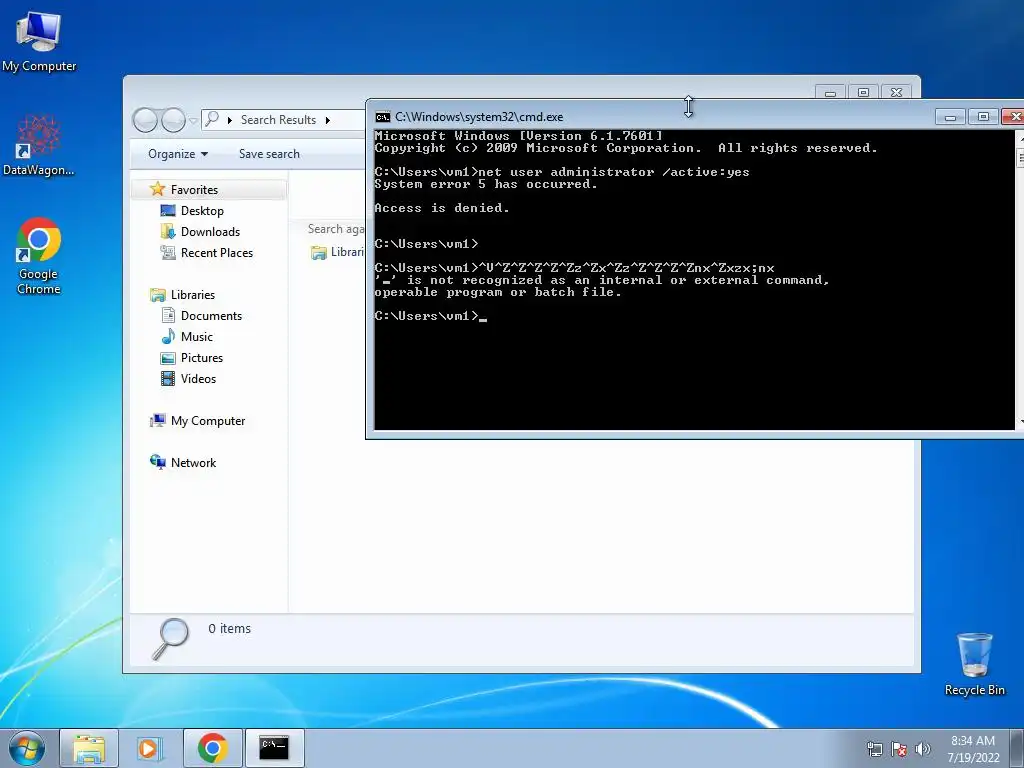Go back in Explorer window
Screen dimensions: 1024x768
point(145,120)
